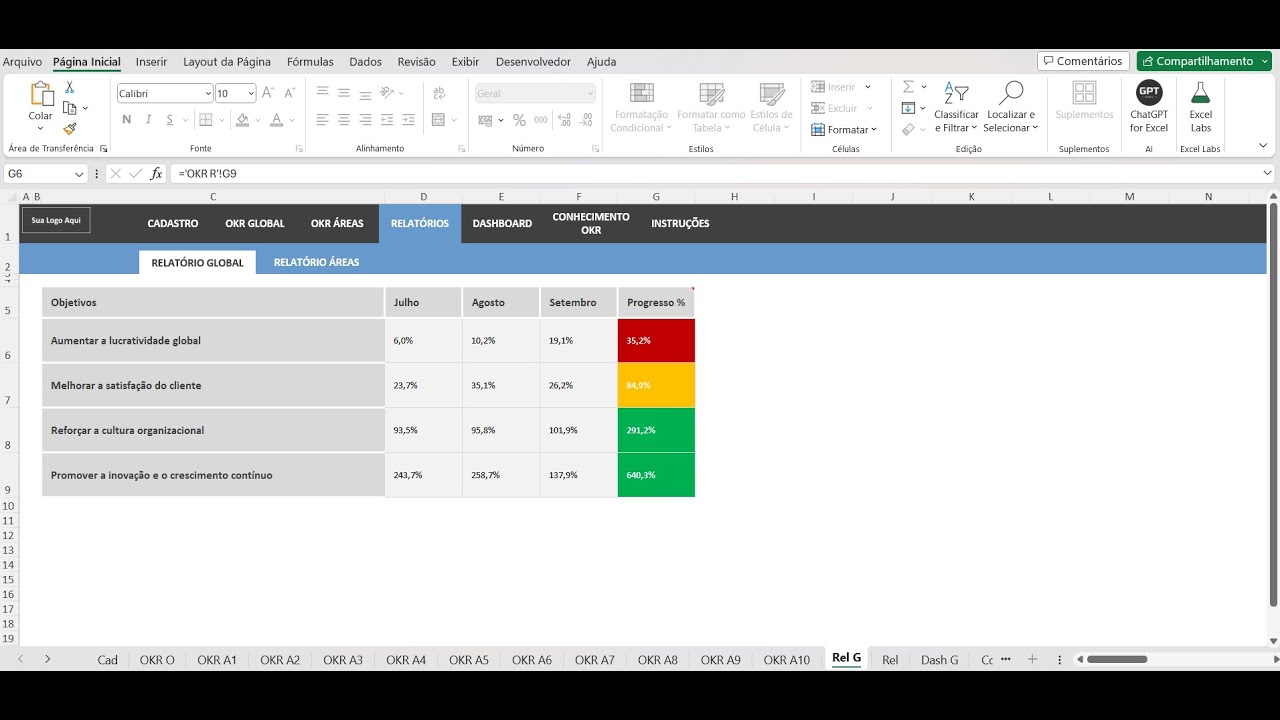Click the cell borders icon
This screenshot has height=720, width=1280.
point(206,120)
